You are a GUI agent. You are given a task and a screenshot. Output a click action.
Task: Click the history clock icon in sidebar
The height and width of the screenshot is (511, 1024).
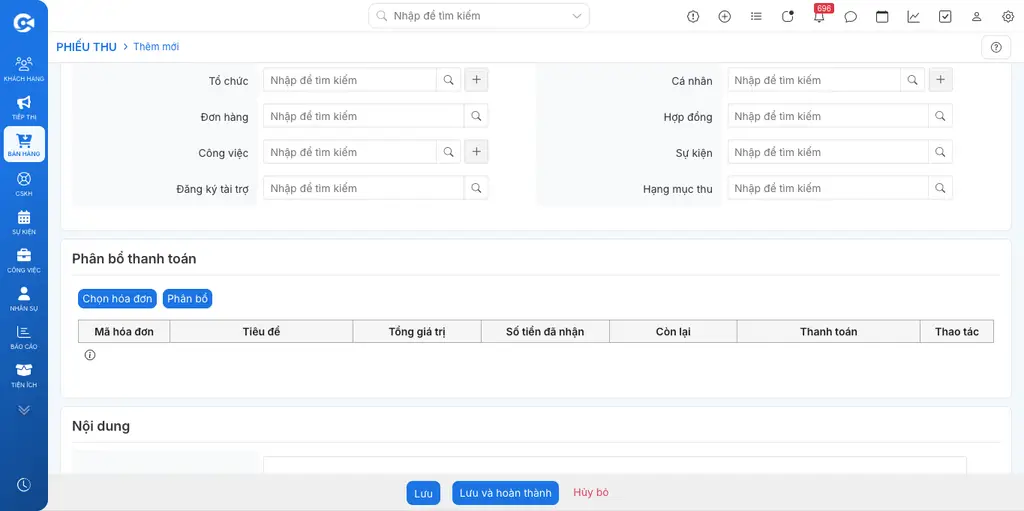click(24, 484)
